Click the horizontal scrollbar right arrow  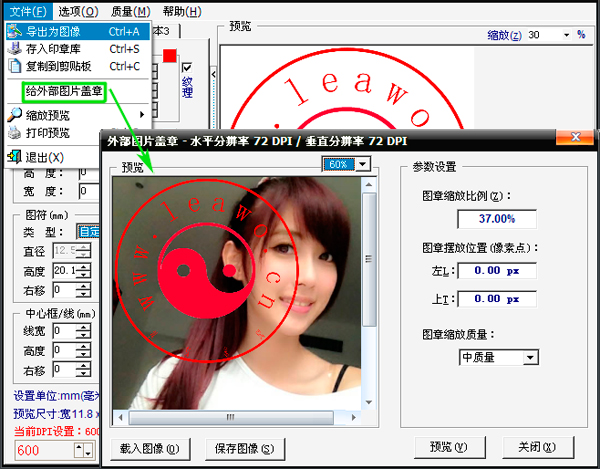coord(354,417)
